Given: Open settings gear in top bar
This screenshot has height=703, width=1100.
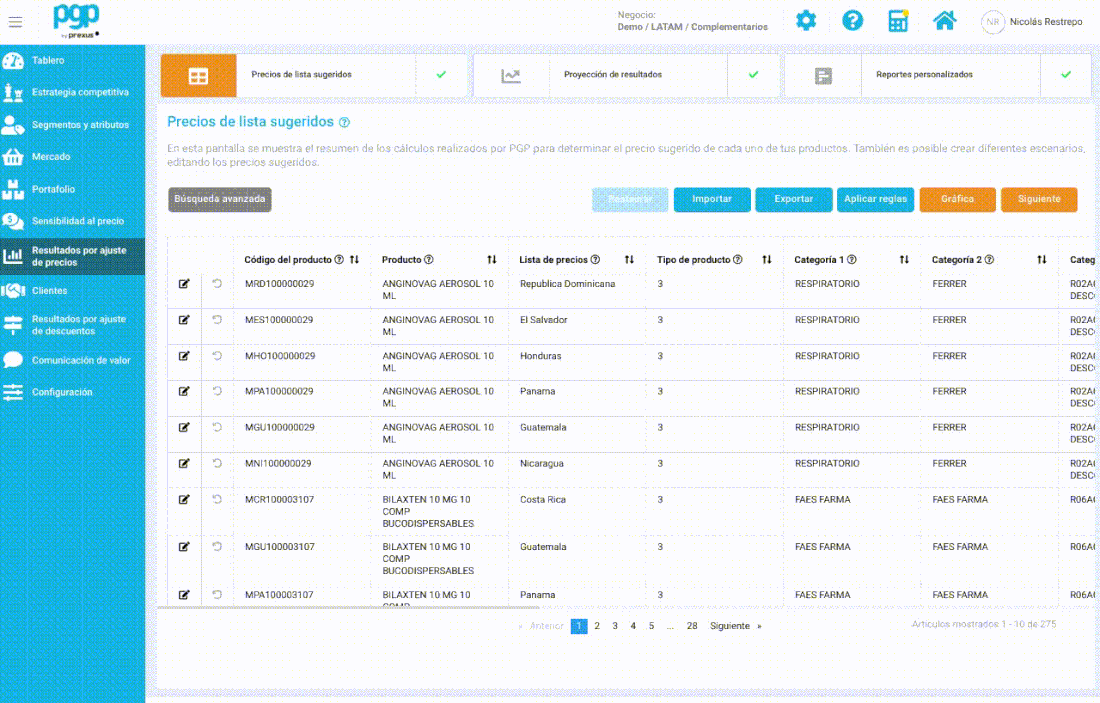Looking at the screenshot, I should pyautogui.click(x=806, y=21).
